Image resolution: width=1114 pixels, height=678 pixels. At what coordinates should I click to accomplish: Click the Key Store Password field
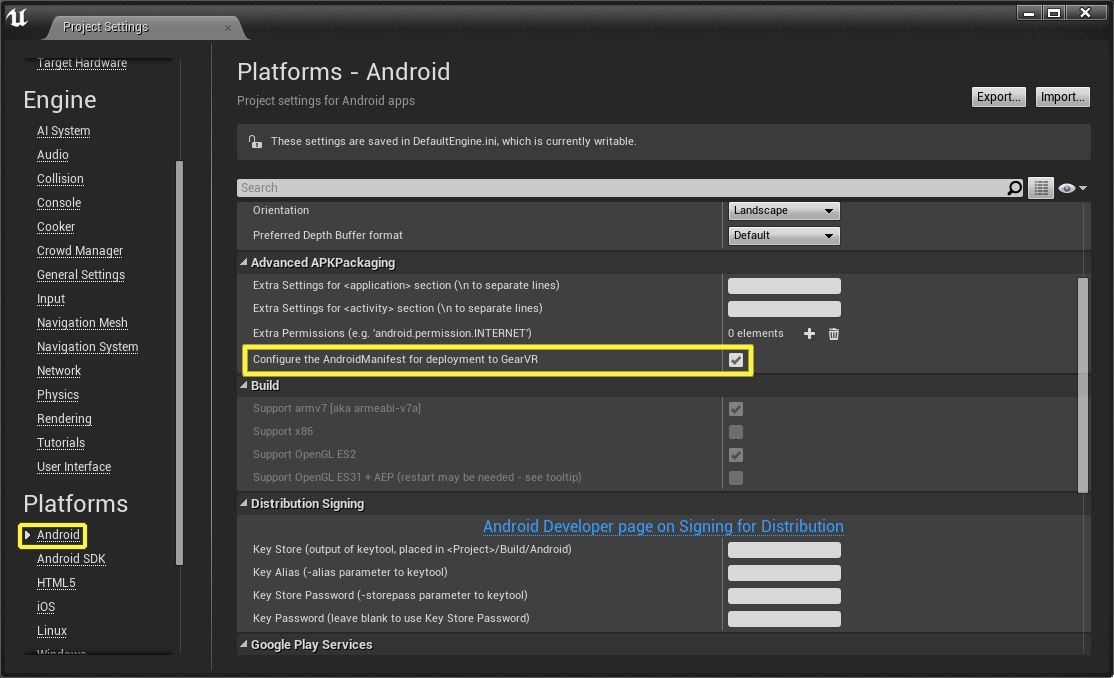(784, 596)
